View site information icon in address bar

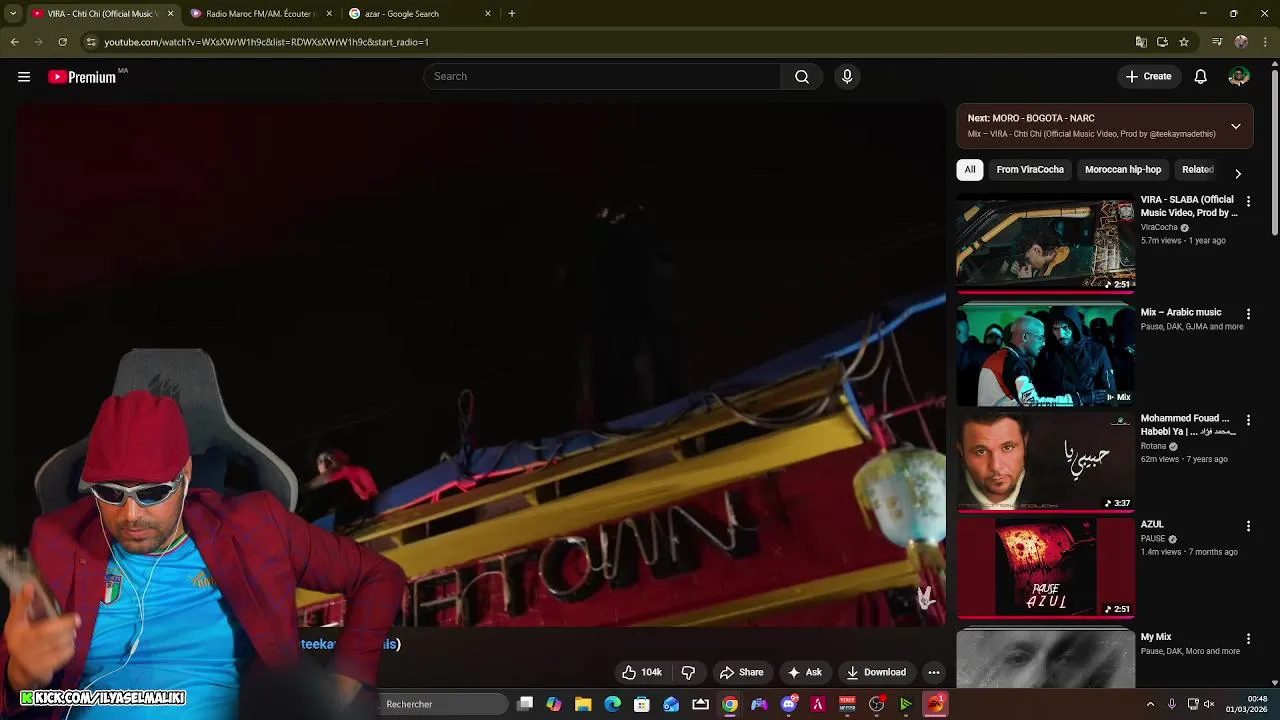coord(91,42)
